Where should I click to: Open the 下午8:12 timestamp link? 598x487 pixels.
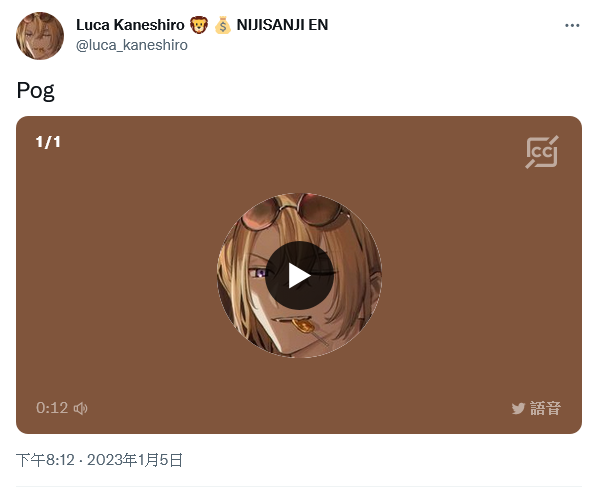click(x=45, y=460)
